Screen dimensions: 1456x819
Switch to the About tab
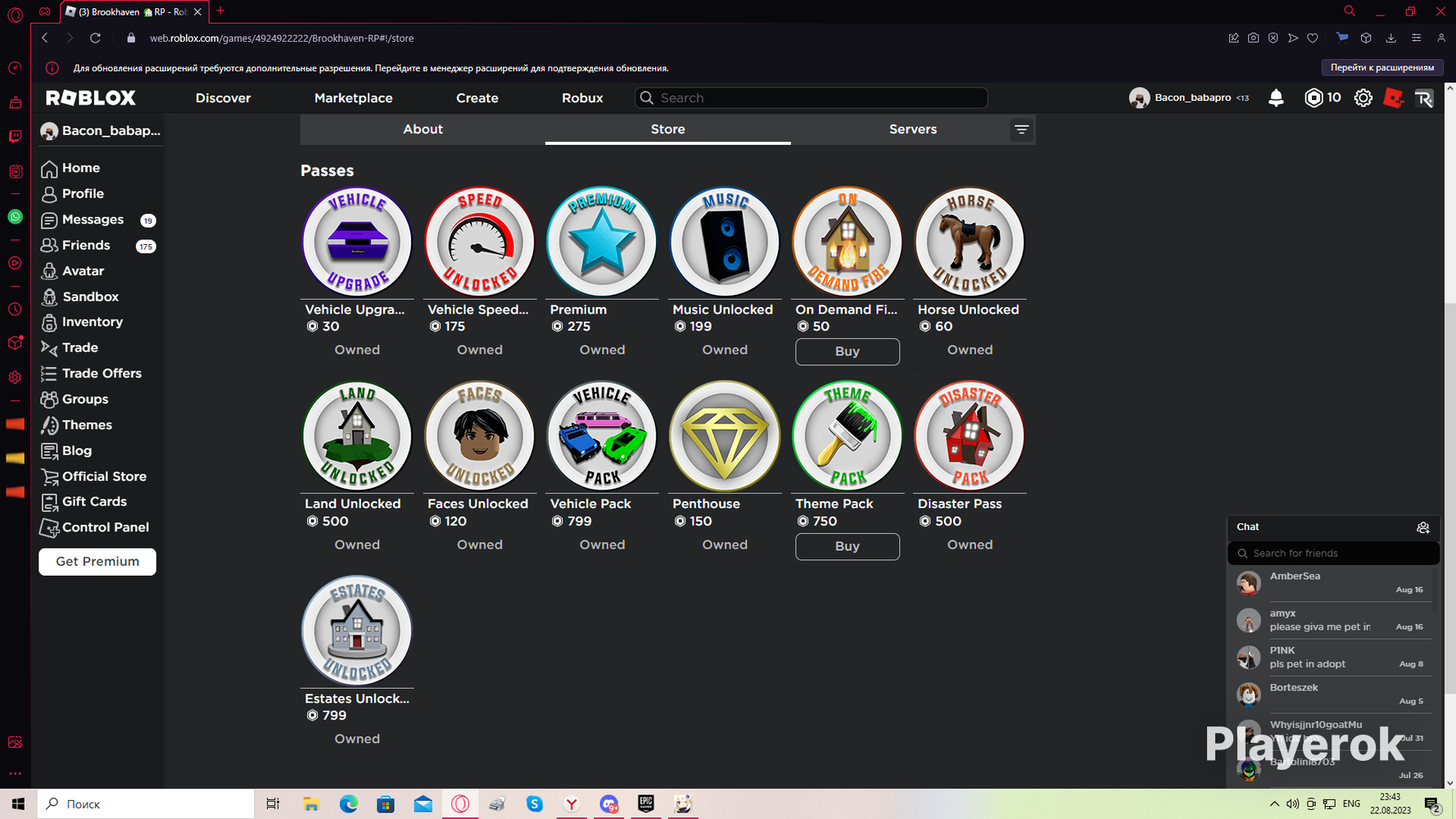pyautogui.click(x=423, y=129)
